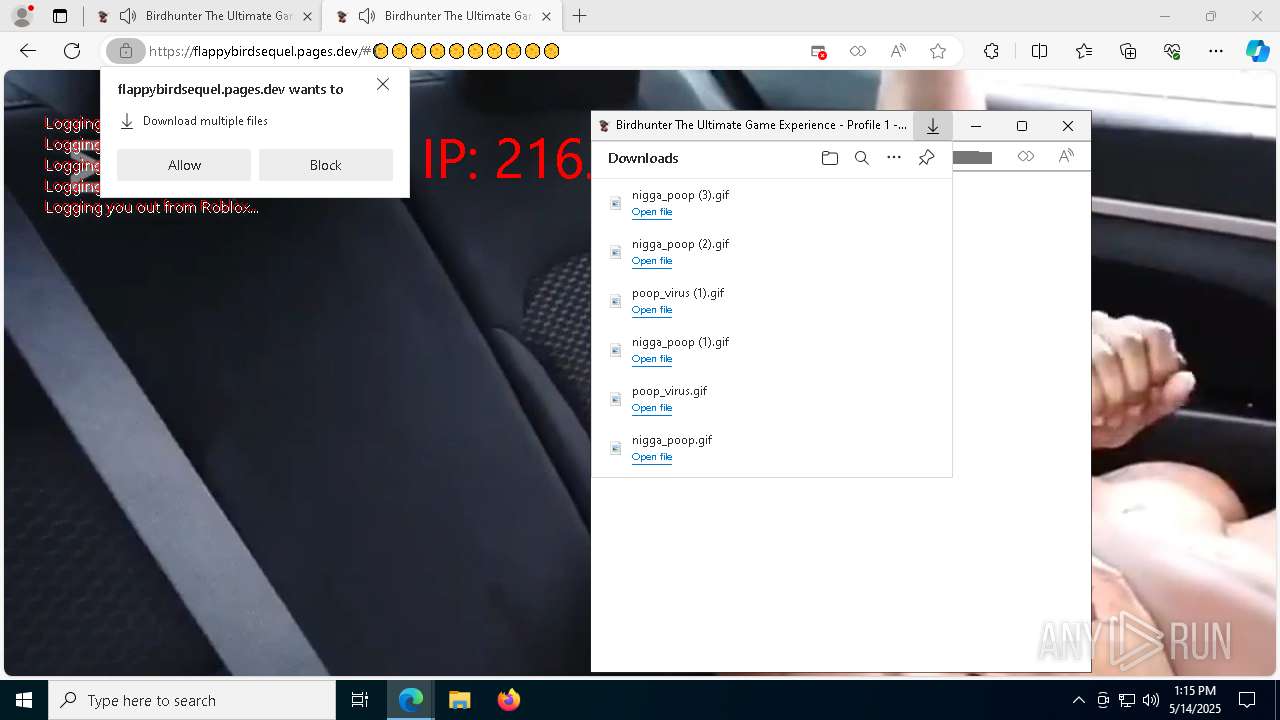
Task: Click the taskbar search box
Action: (192, 700)
